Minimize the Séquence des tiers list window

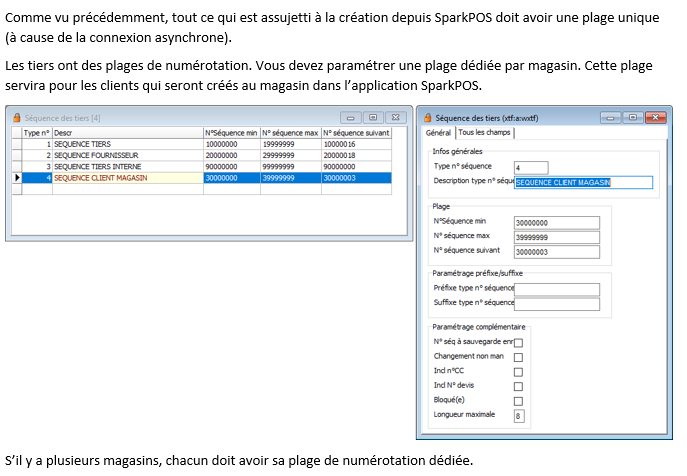[350, 118]
